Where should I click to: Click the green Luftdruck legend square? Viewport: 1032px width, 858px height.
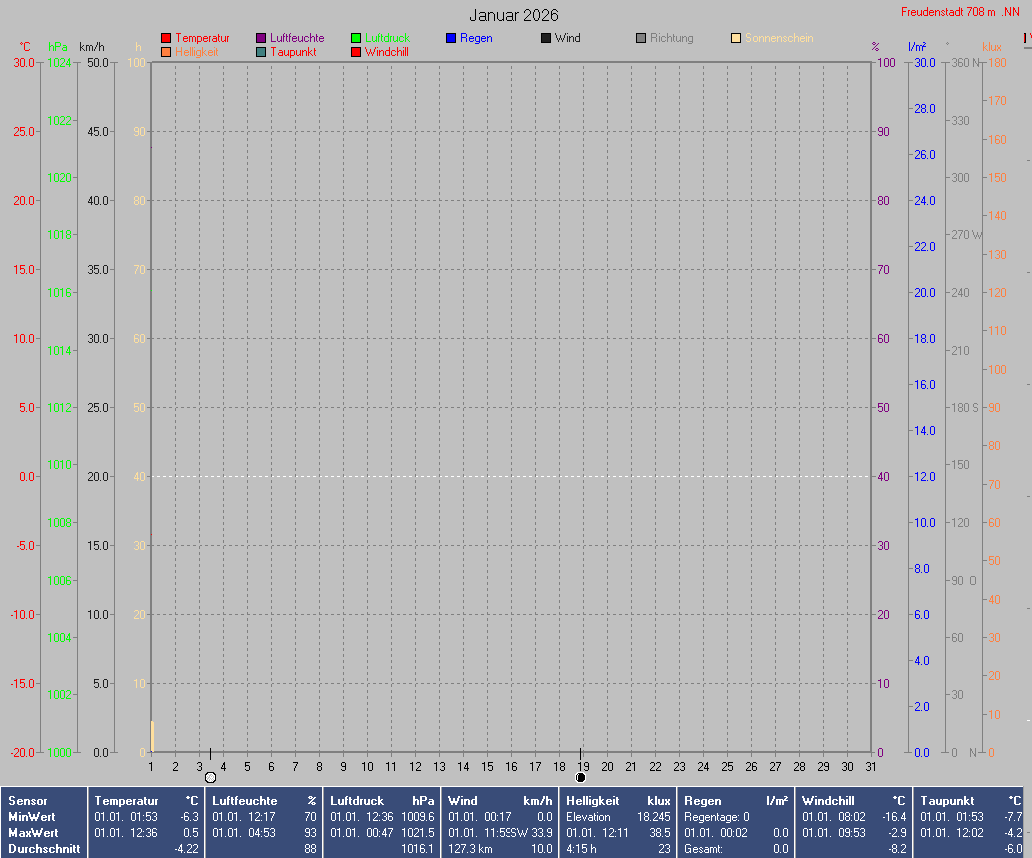point(356,38)
